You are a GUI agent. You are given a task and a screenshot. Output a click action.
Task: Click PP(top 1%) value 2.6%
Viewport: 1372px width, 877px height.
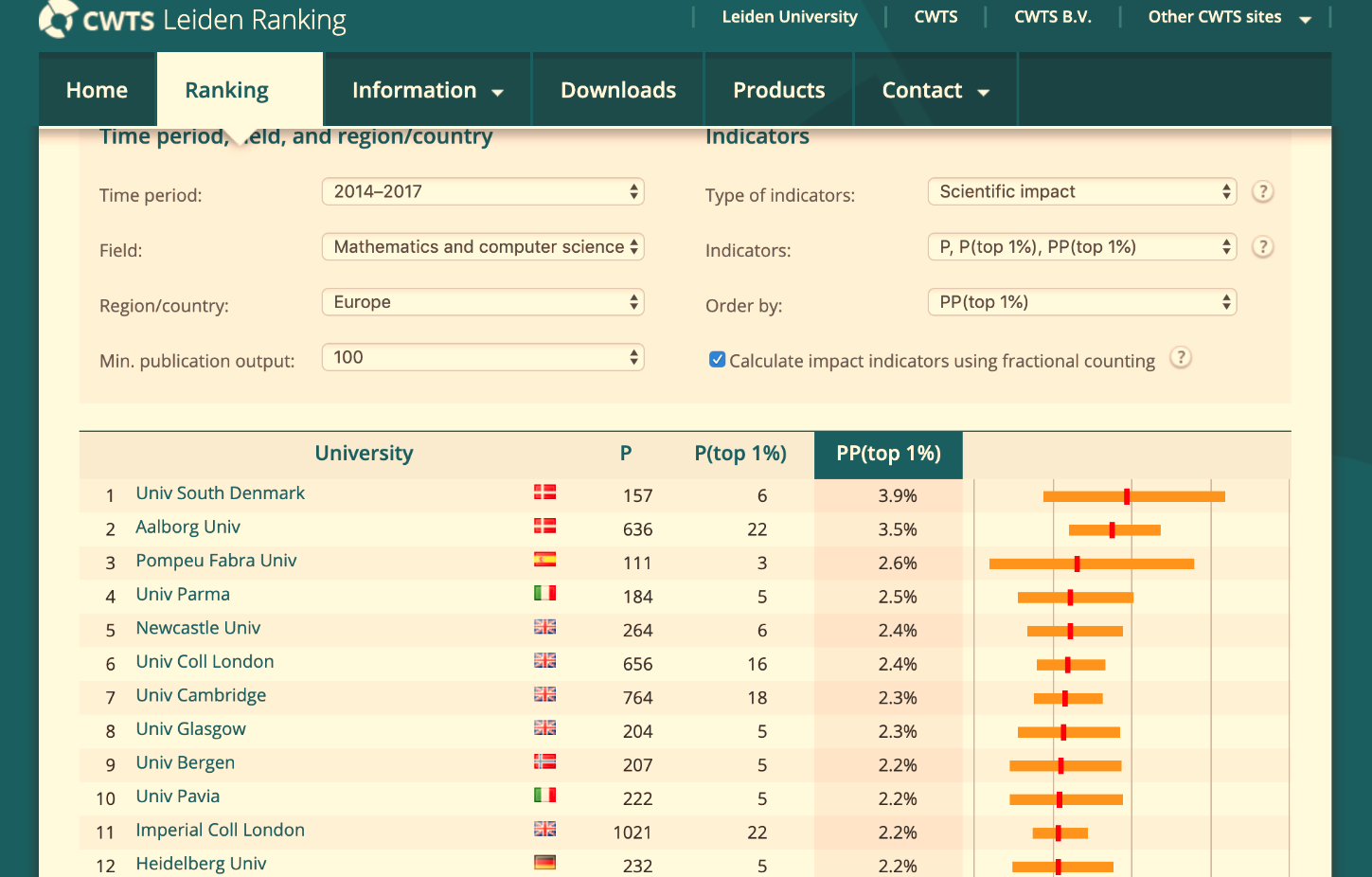pyautogui.click(x=898, y=563)
